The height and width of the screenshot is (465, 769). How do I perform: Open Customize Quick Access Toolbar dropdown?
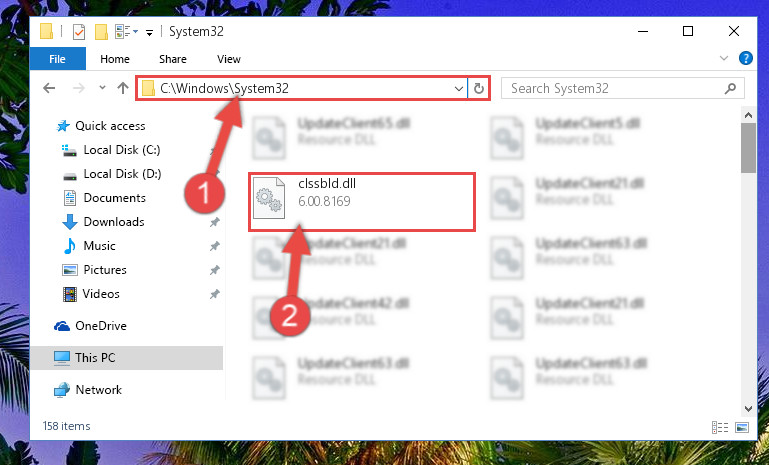pyautogui.click(x=149, y=33)
